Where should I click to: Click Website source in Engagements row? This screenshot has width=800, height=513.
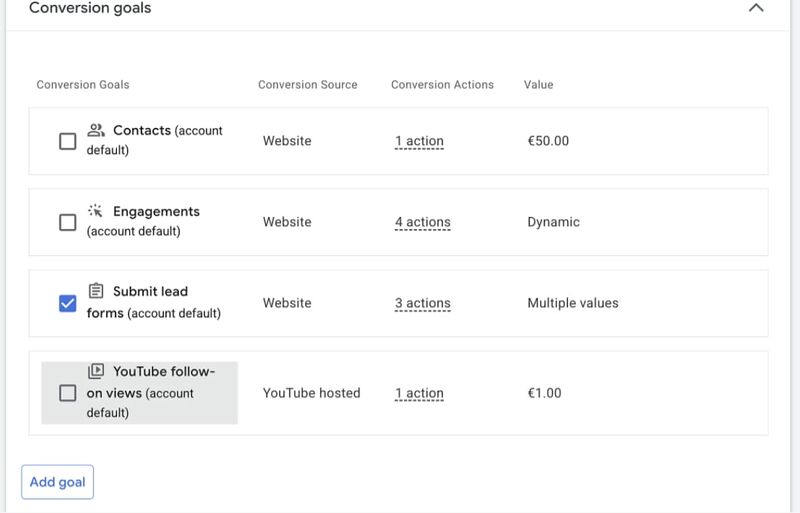[x=287, y=222]
